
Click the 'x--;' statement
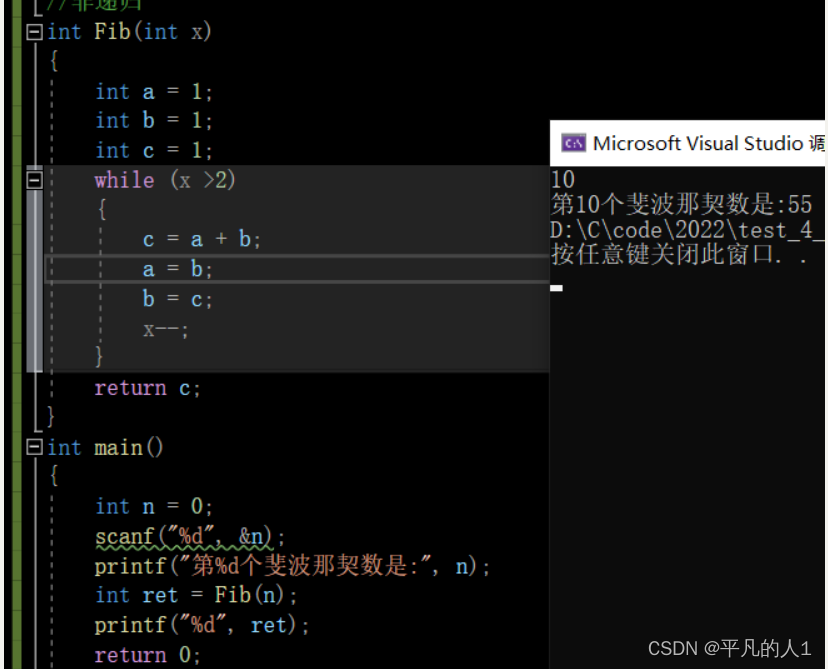click(165, 330)
